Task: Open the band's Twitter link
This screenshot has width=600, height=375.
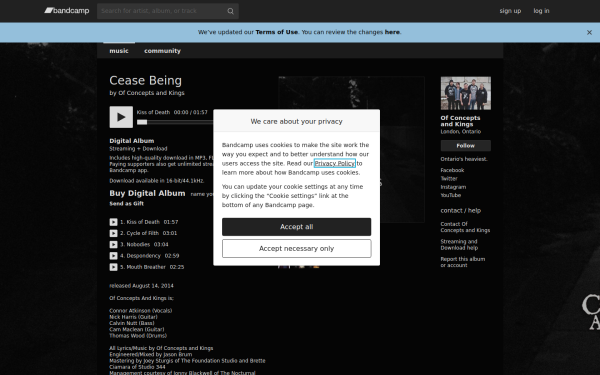Action: point(449,179)
